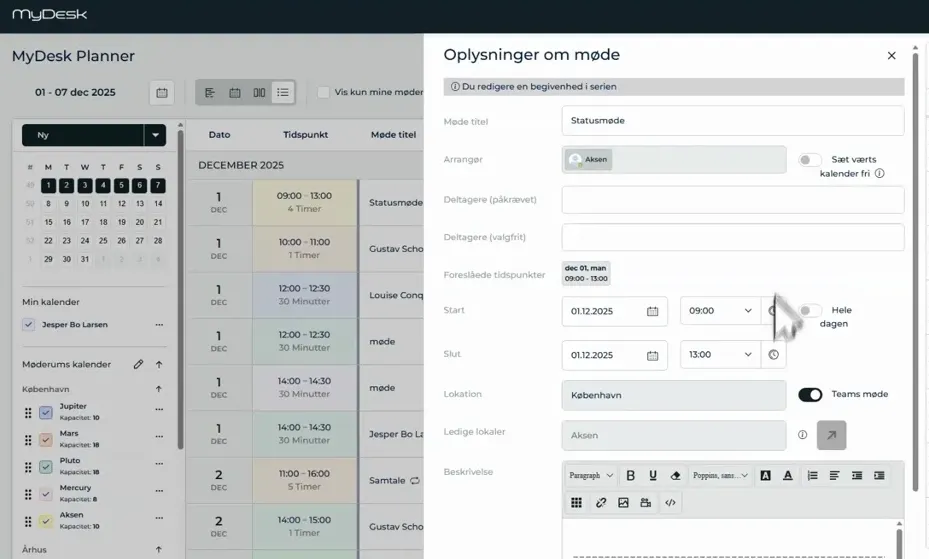Switch to the timeline planner view
The image size is (929, 559).
click(x=210, y=93)
